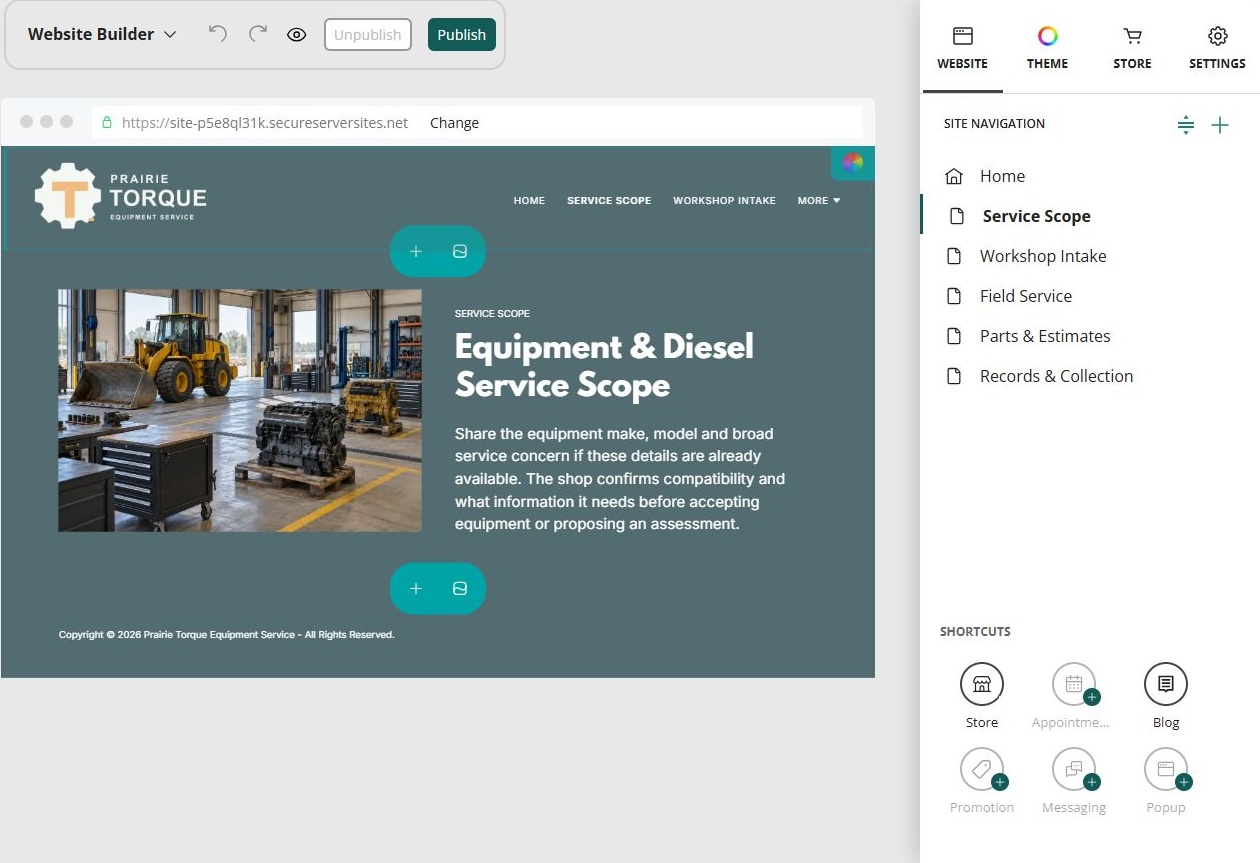This screenshot has height=863, width=1260.
Task: Select the workshop equipment photo
Action: coord(240,410)
